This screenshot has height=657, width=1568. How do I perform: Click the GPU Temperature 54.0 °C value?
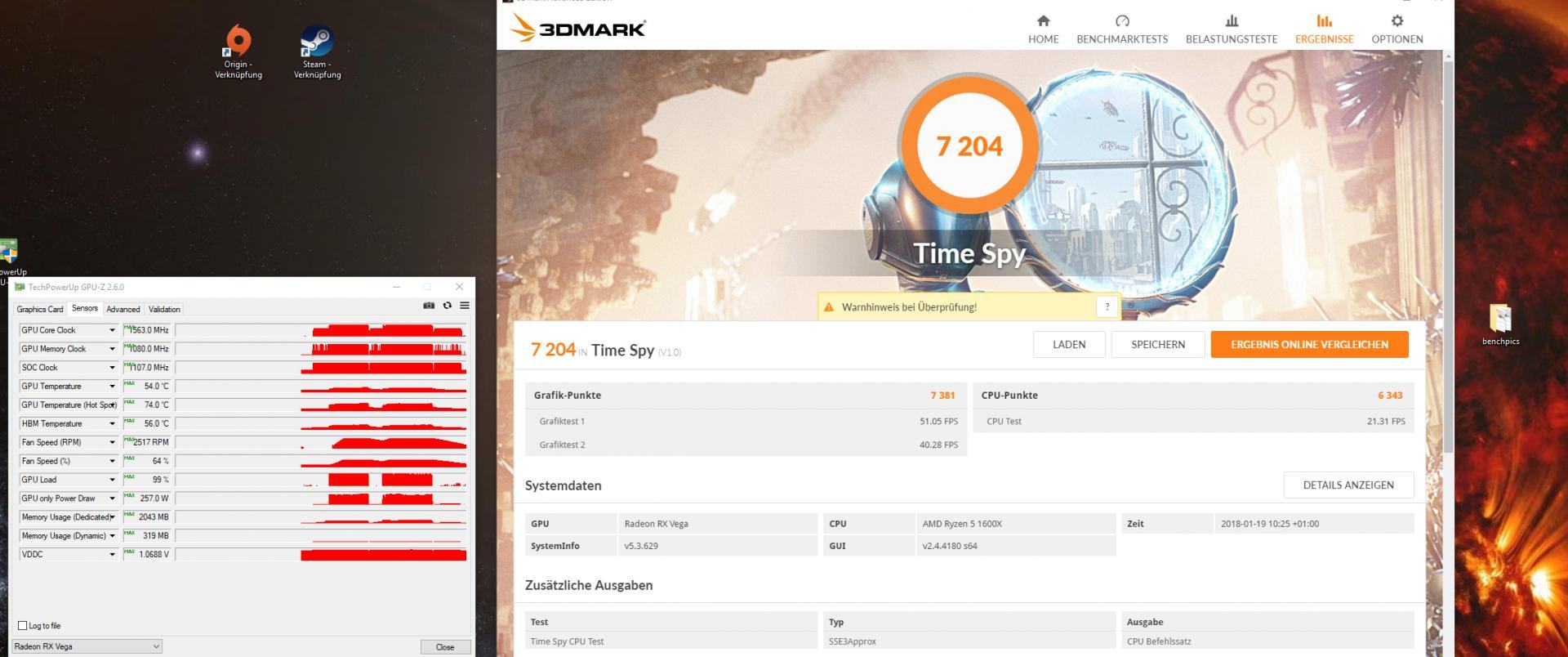point(147,387)
